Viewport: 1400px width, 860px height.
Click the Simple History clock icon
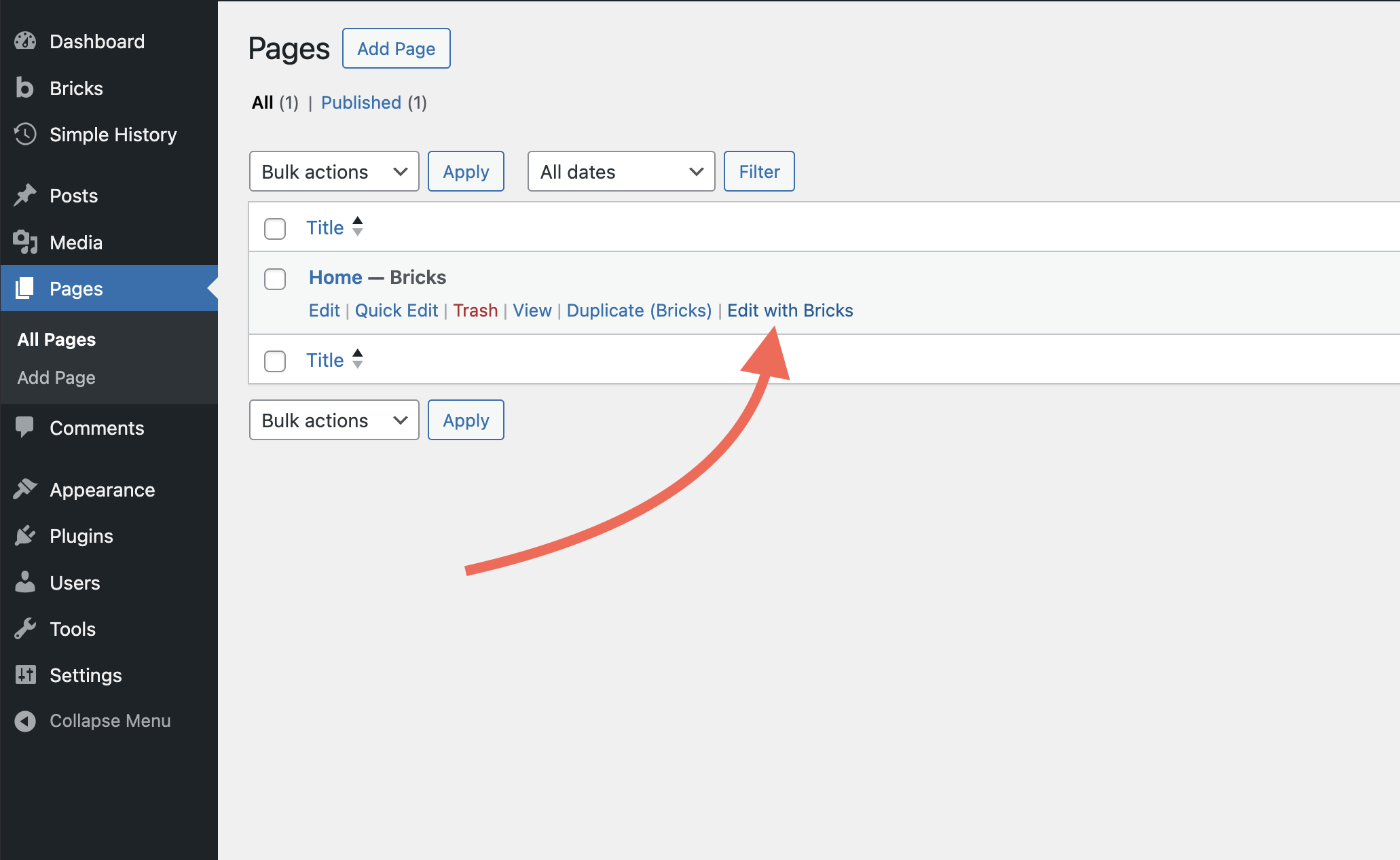pos(25,135)
